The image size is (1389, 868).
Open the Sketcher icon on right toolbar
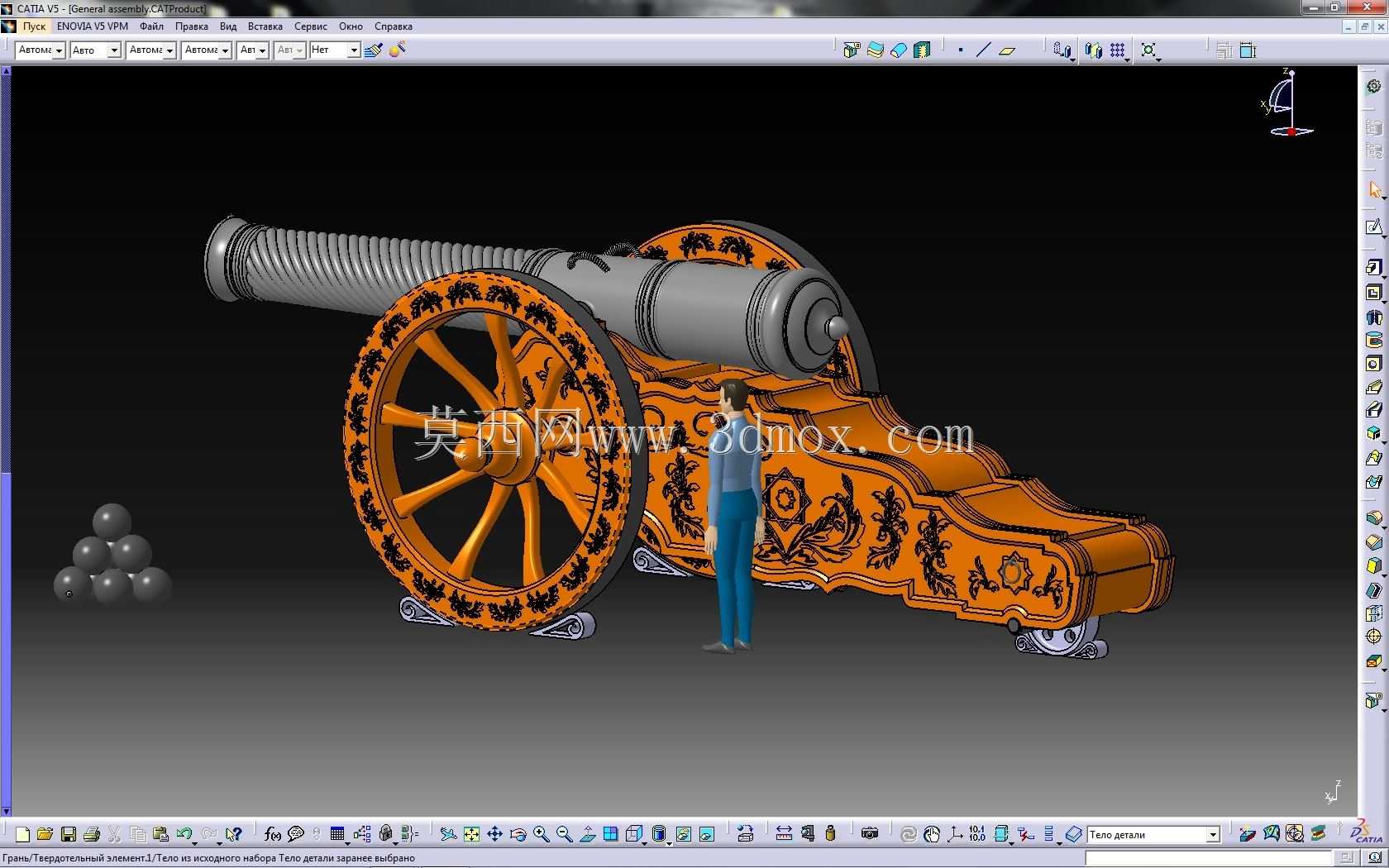[1374, 227]
